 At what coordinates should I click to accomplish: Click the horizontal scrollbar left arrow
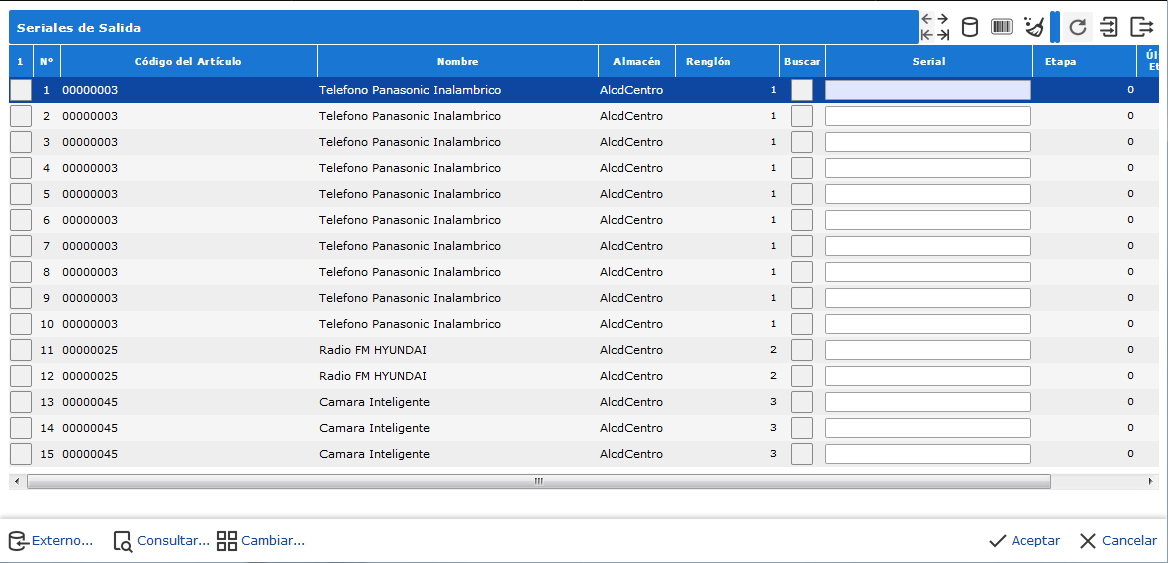(16, 481)
